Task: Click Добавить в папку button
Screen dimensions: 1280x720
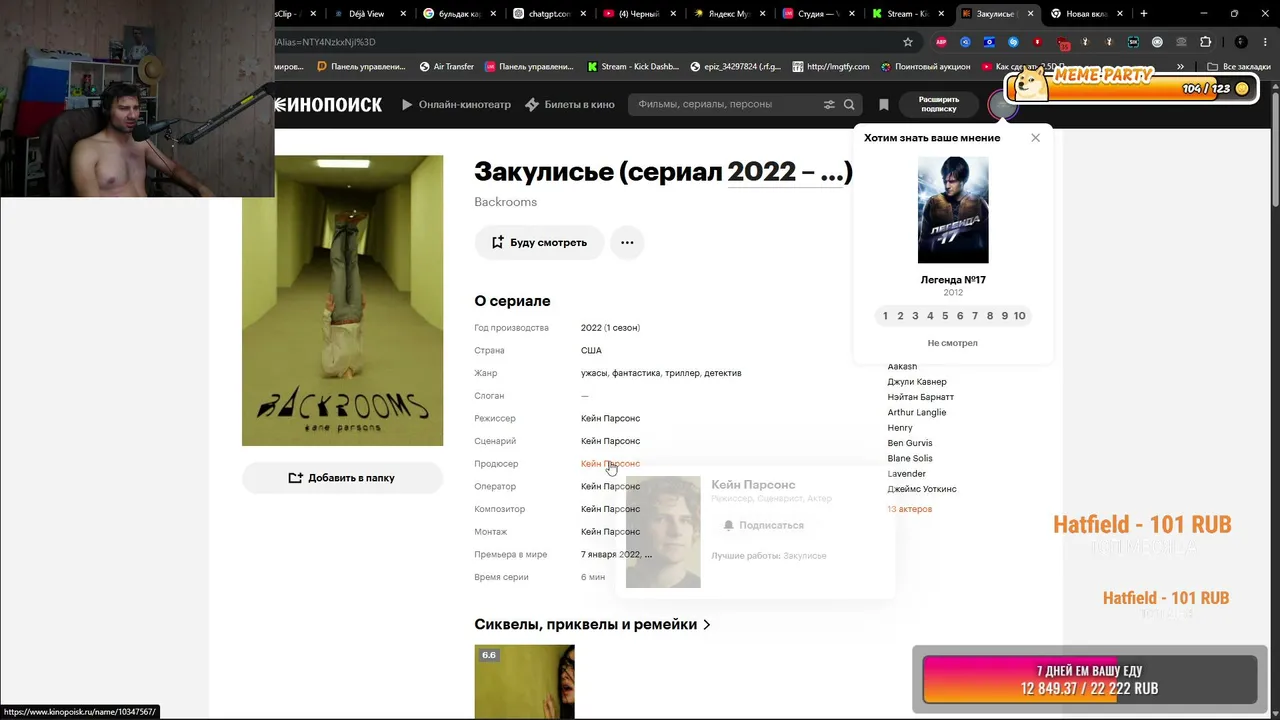Action: 342,478
